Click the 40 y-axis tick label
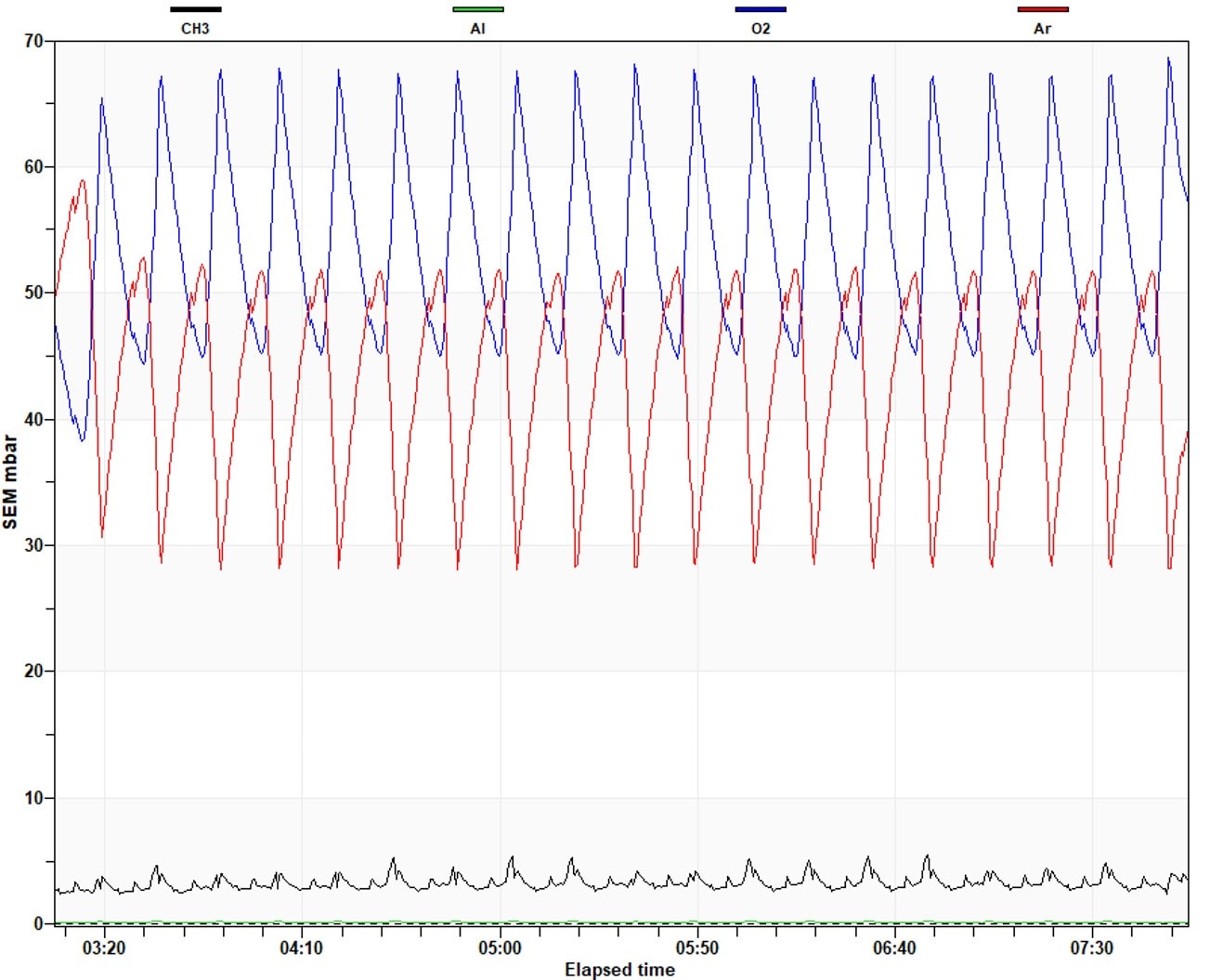Viewport: 1223px width, 980px height. (x=33, y=419)
